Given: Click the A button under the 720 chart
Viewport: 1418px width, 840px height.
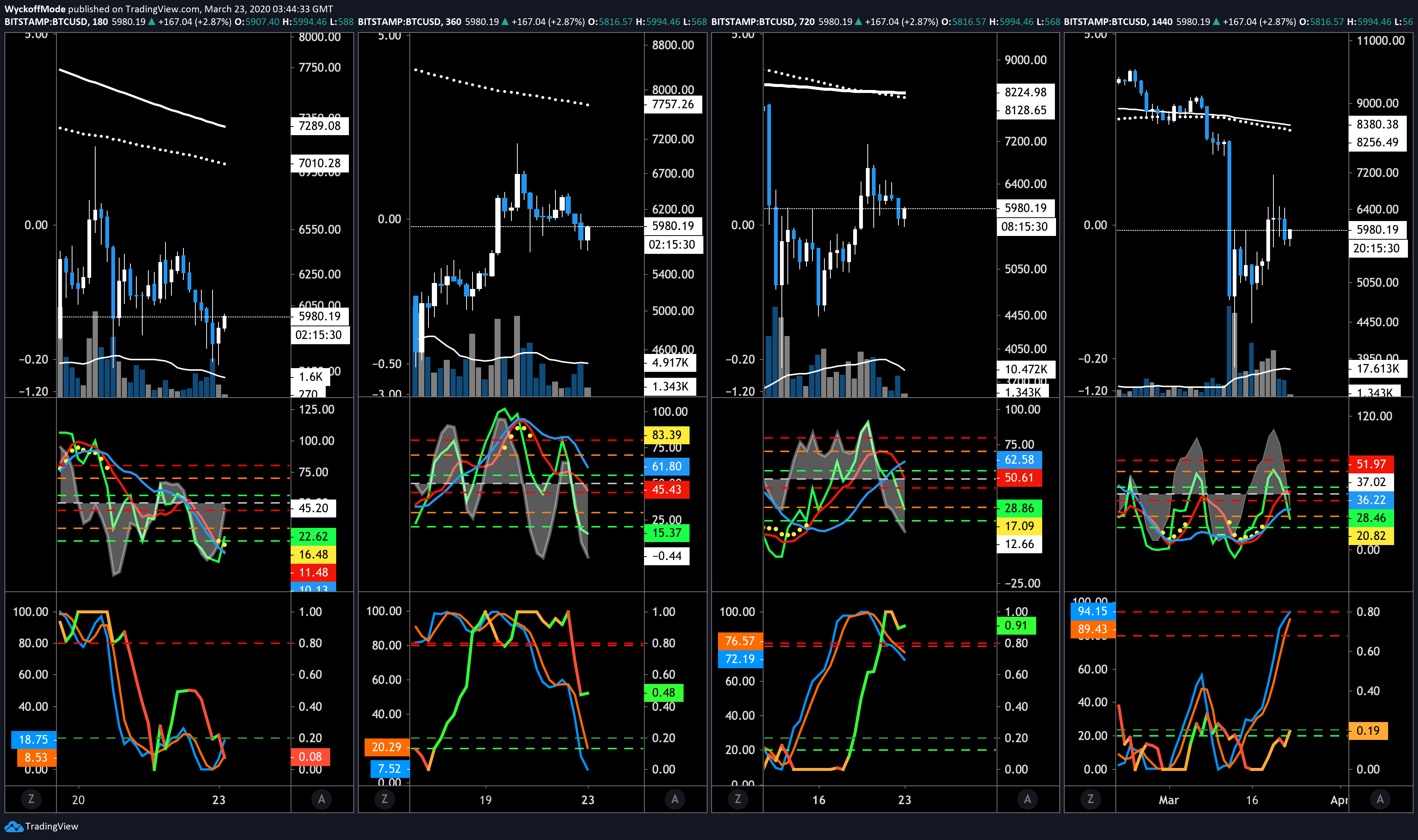Looking at the screenshot, I should [1027, 799].
